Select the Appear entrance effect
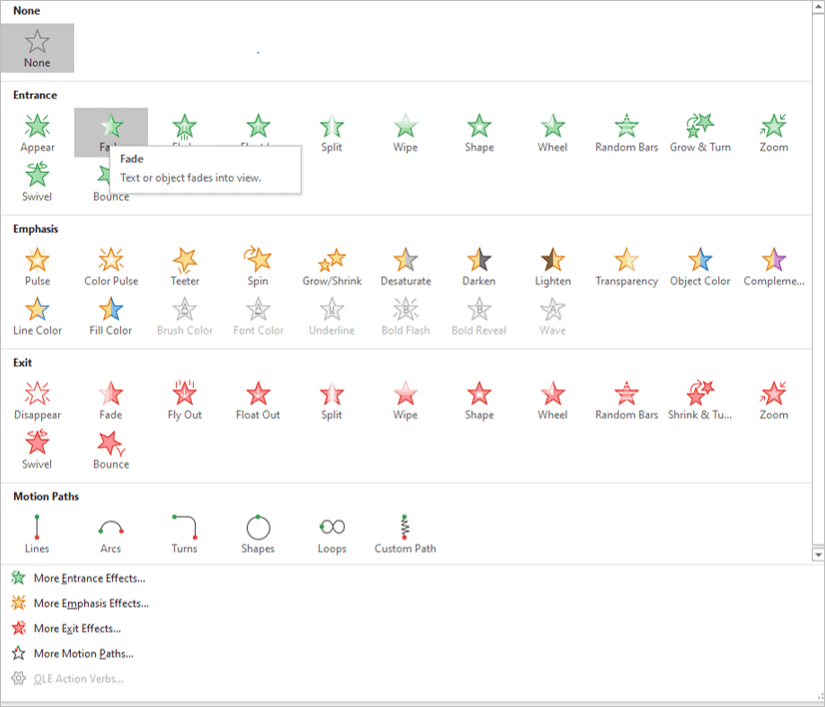Viewport: 825px width, 707px height. [x=37, y=132]
